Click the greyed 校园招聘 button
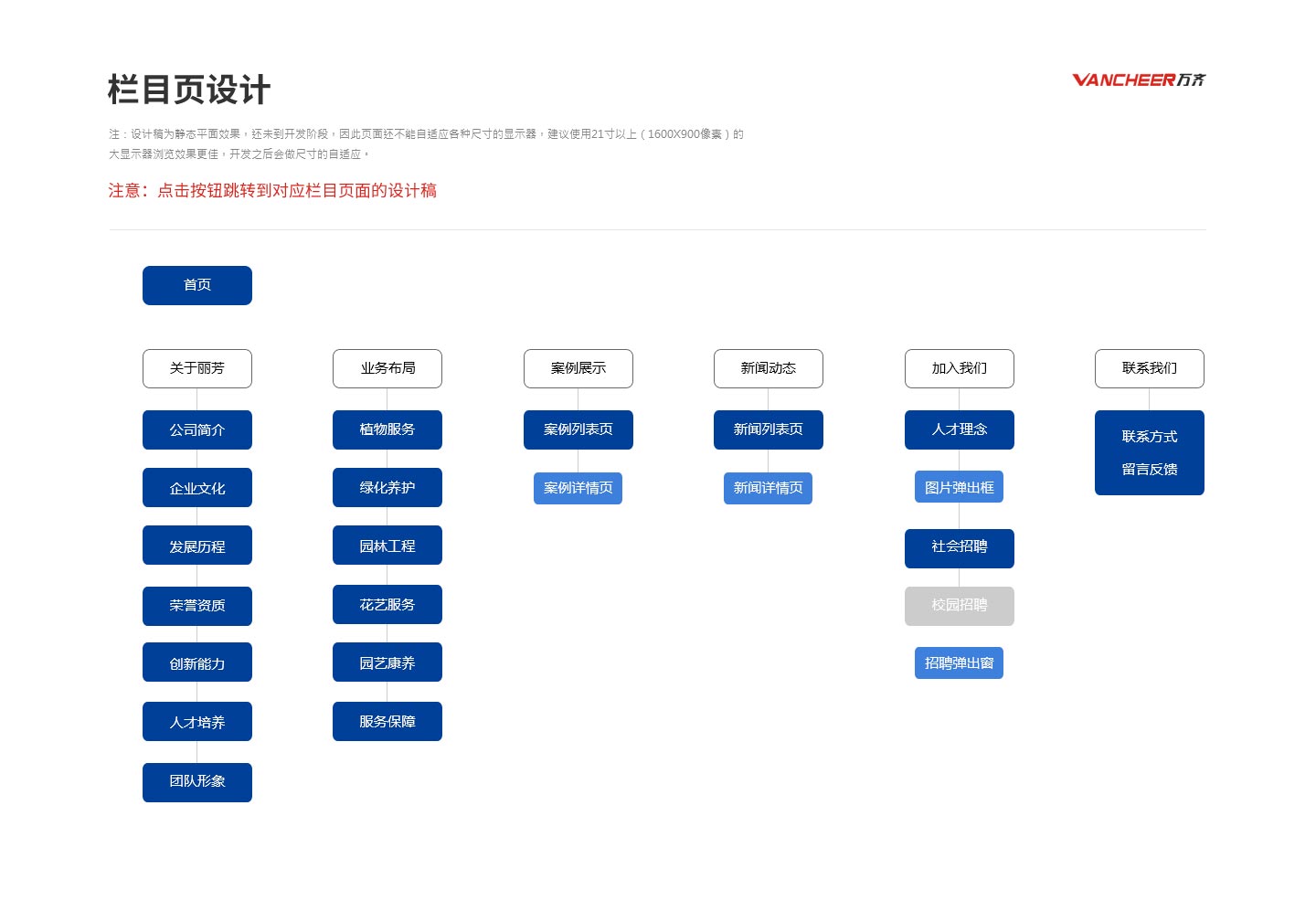The width and height of the screenshot is (1316, 922). pyautogui.click(x=960, y=606)
